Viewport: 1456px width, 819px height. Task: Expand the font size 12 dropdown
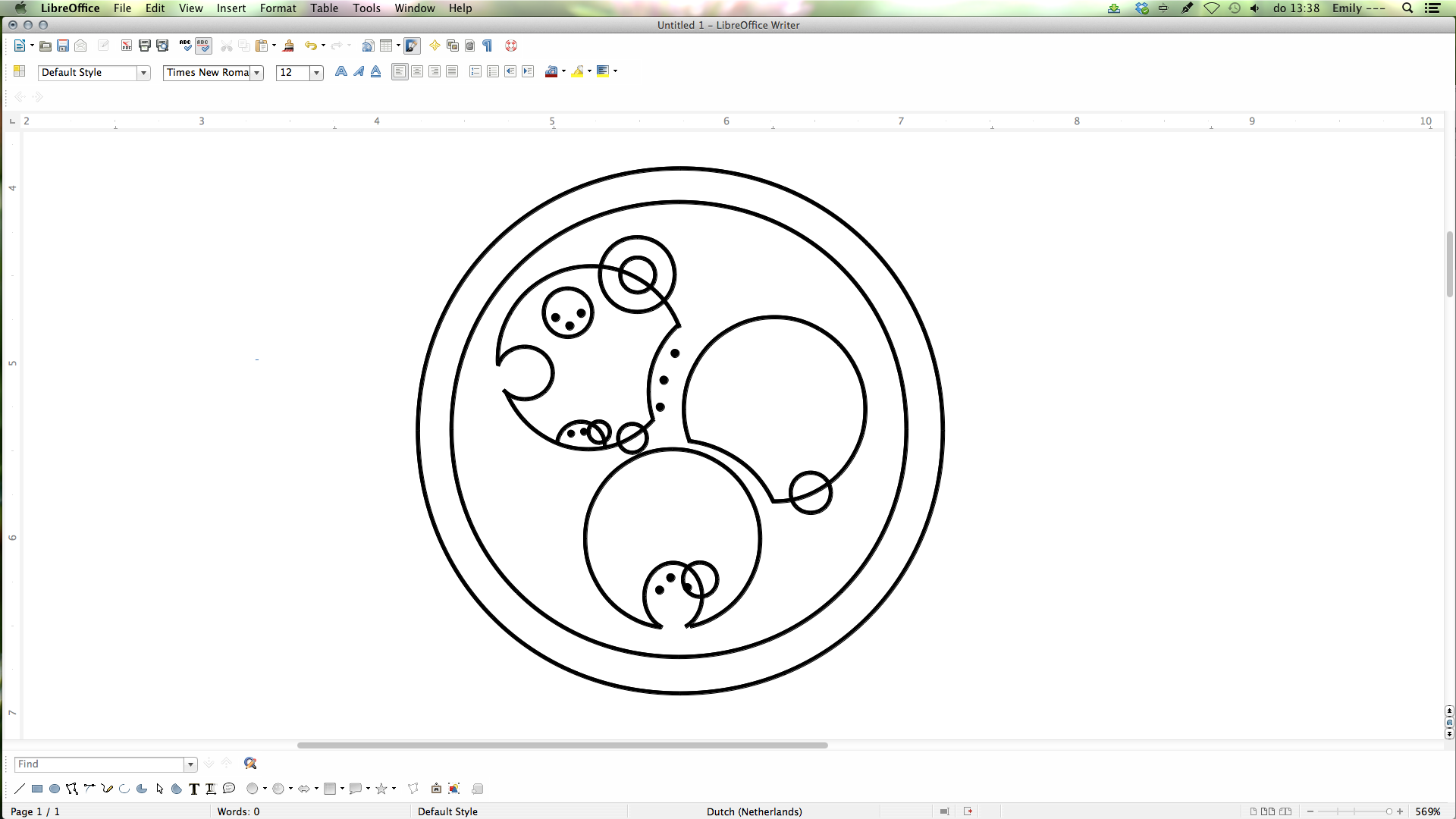coord(316,73)
